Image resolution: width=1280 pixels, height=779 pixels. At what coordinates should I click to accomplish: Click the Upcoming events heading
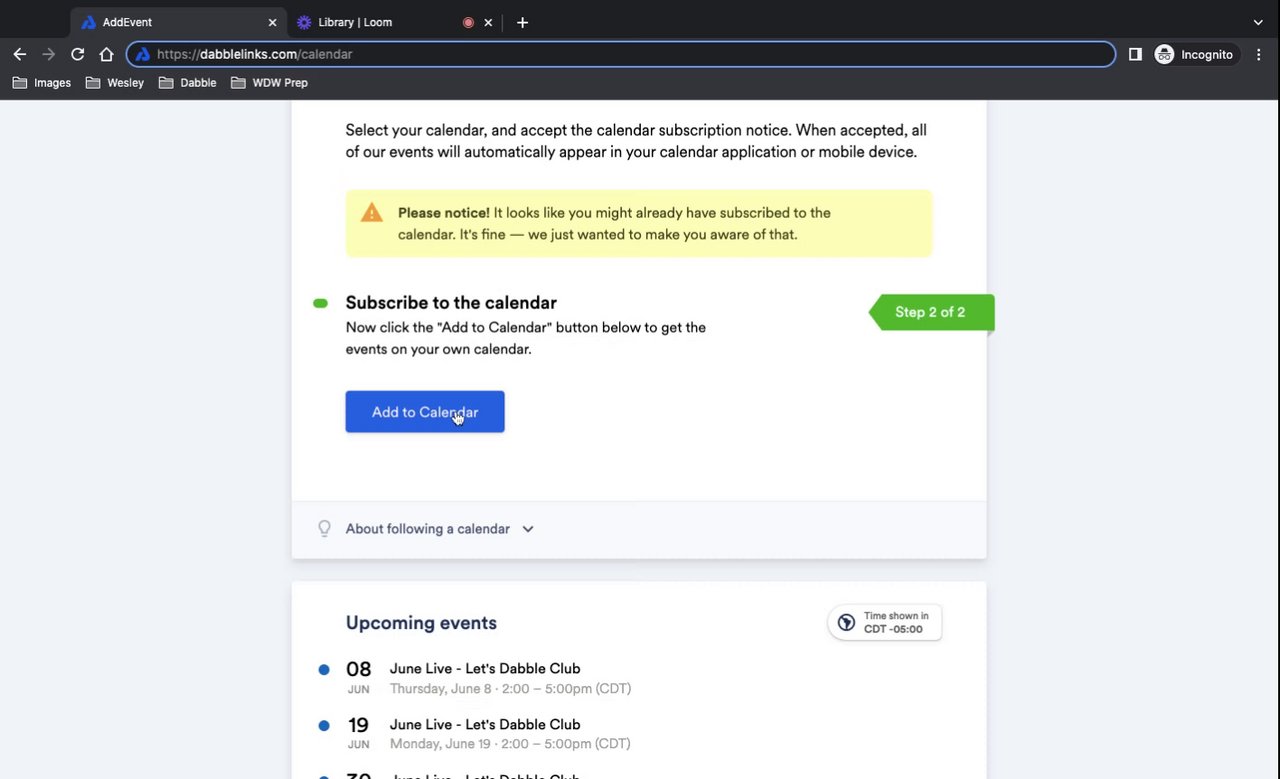click(421, 623)
